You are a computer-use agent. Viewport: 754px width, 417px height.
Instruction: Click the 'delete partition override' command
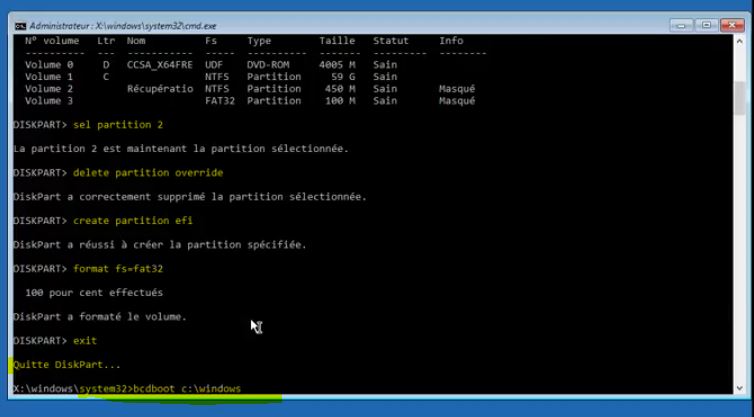click(x=148, y=173)
